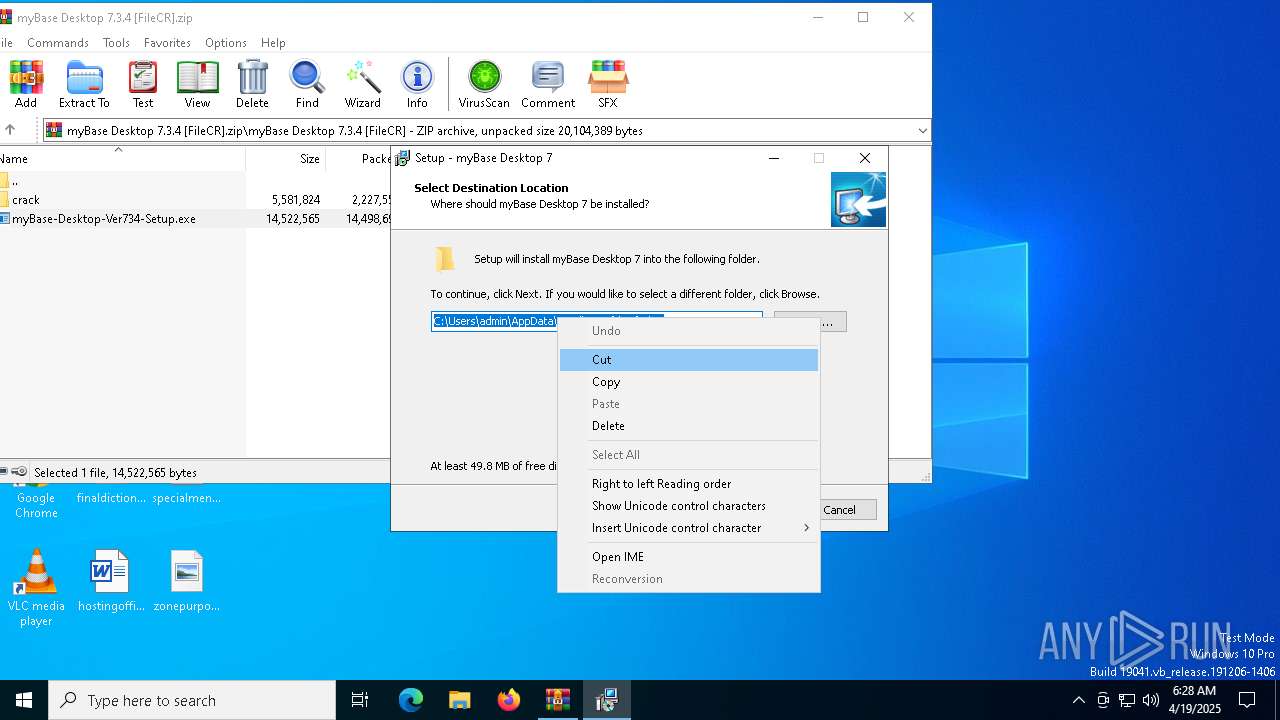1280x720 pixels.
Task: Go up one folder level arrow
Action: [x=10, y=130]
